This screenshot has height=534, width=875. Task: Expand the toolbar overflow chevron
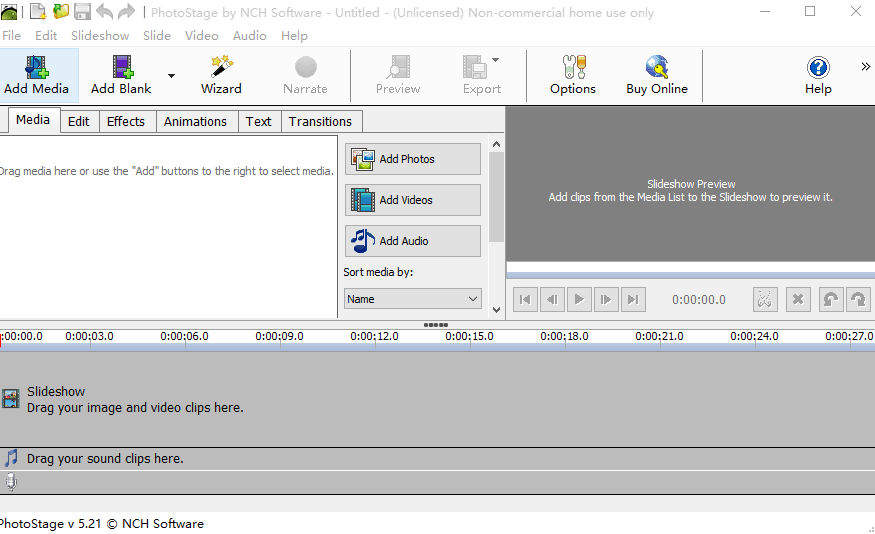pyautogui.click(x=865, y=67)
